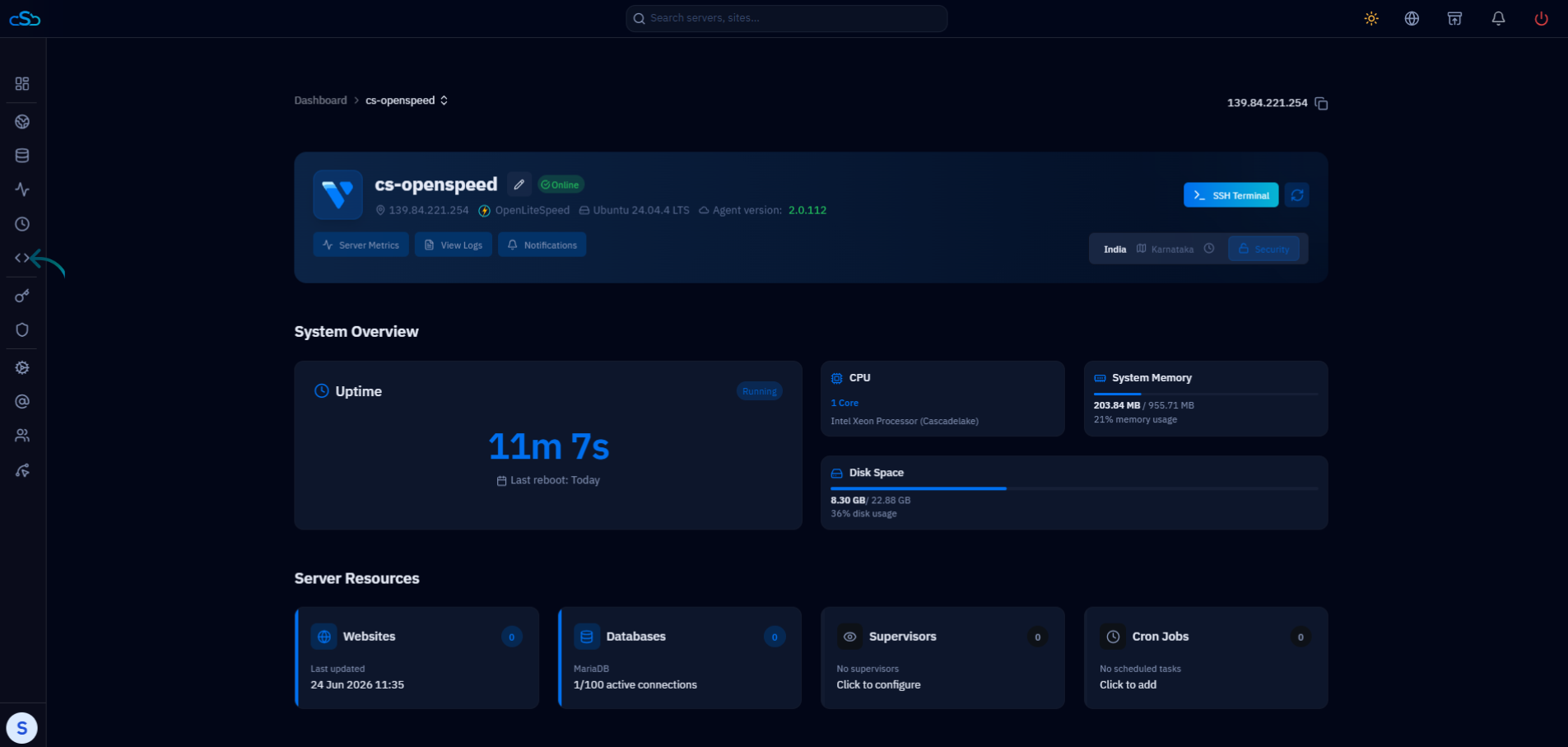Screen dimensions: 1568x747
Task: Click the System Memory usage bar
Action: pos(1205,394)
